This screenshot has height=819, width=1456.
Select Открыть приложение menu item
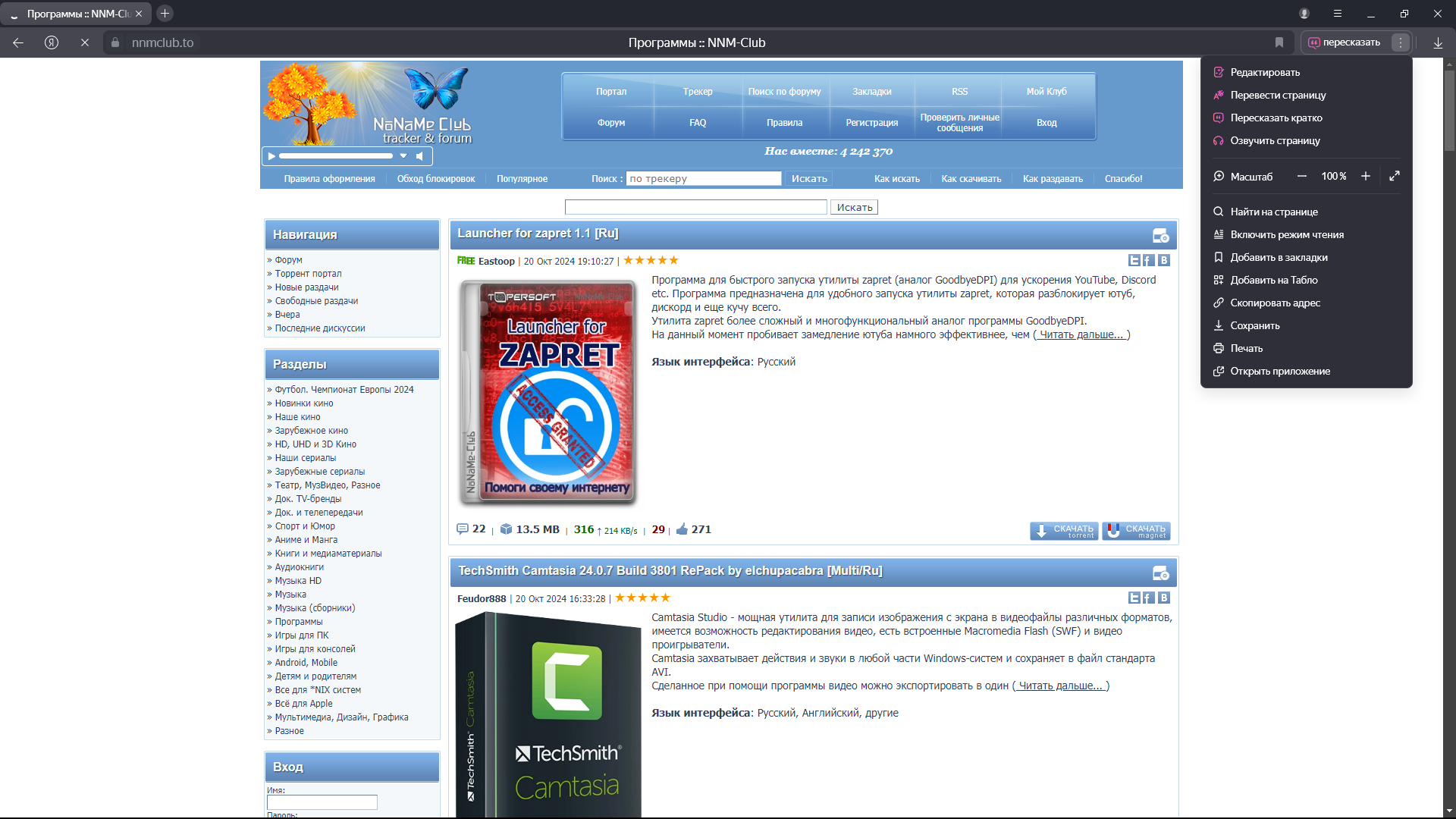1306,371
